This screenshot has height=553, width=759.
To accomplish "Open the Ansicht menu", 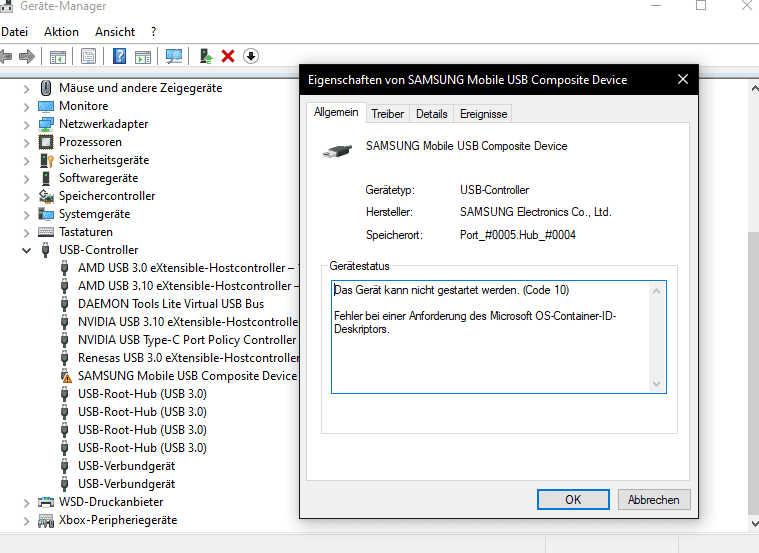I will (115, 32).
